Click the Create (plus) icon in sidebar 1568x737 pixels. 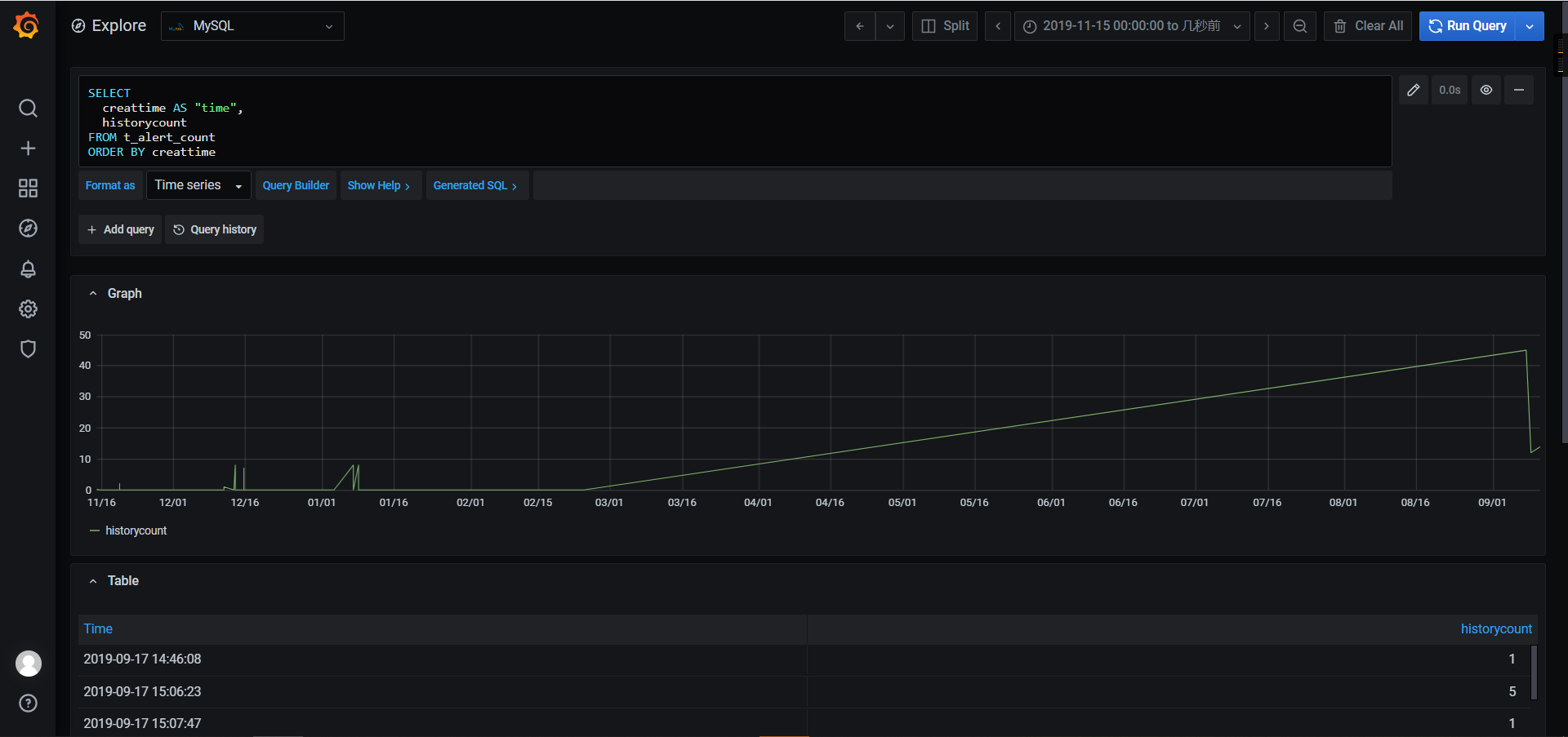tap(28, 148)
